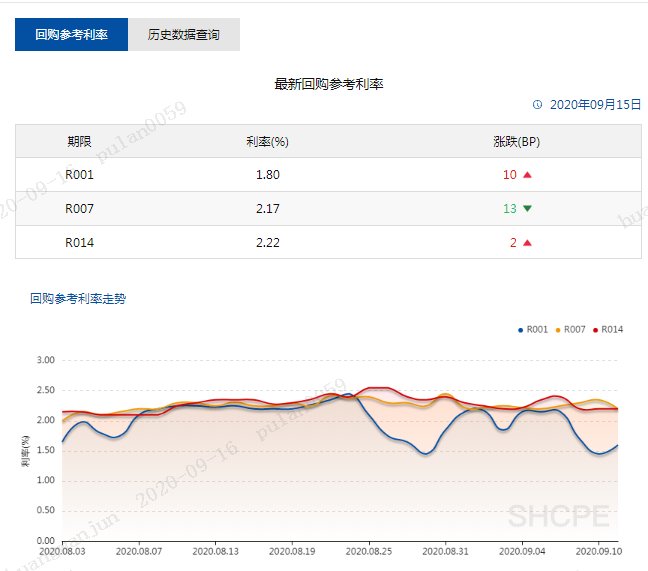Viewport: 648px width, 571px height.
Task: Select the R001 term cell
Action: click(x=79, y=175)
